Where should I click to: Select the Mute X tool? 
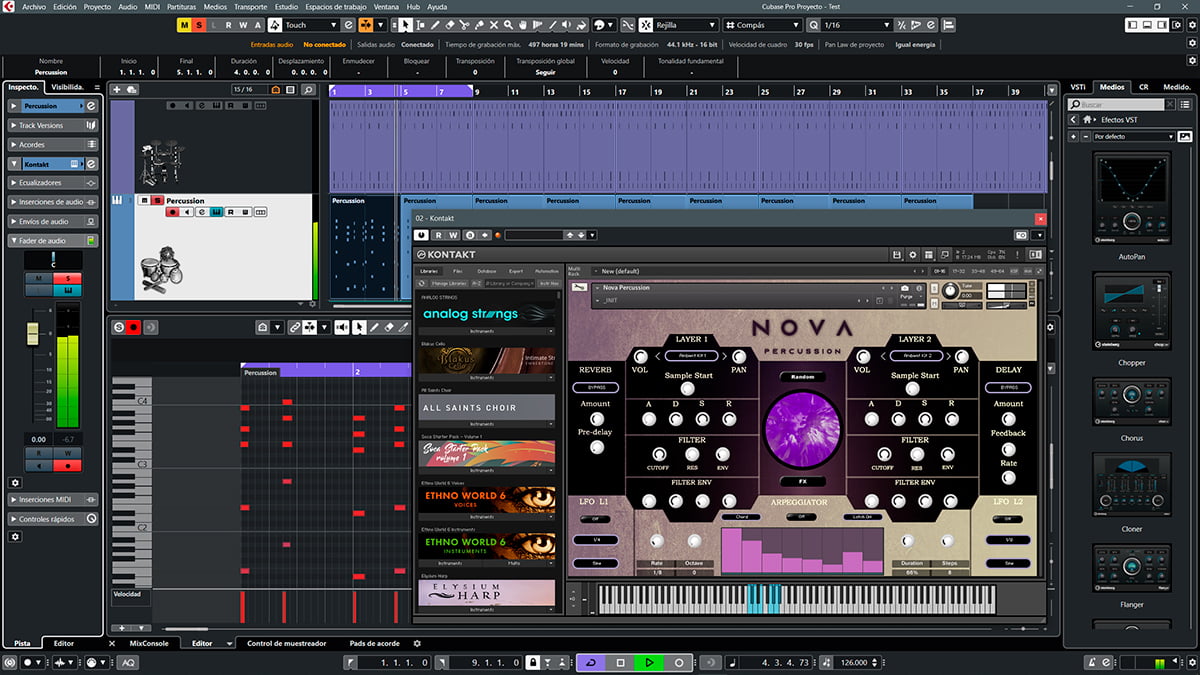[494, 24]
